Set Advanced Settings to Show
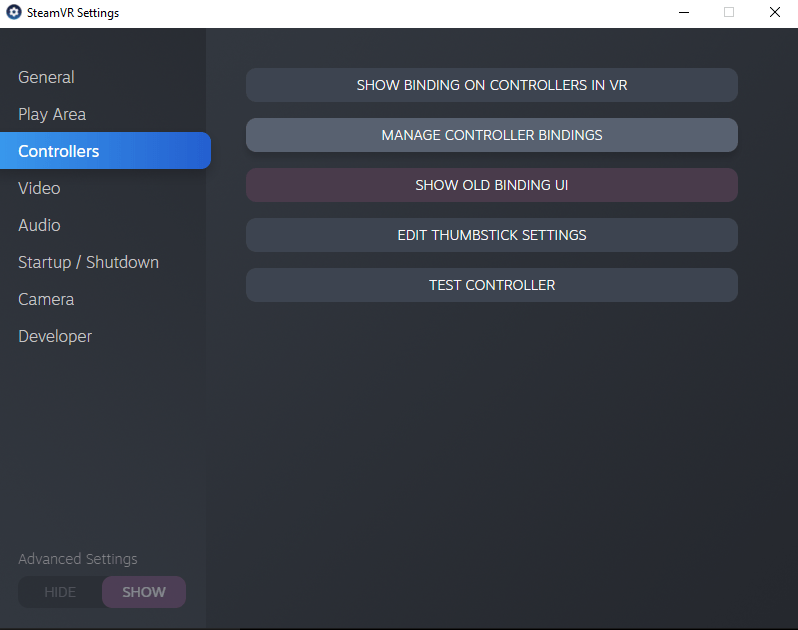Screen dimensions: 798x630 (x=144, y=592)
